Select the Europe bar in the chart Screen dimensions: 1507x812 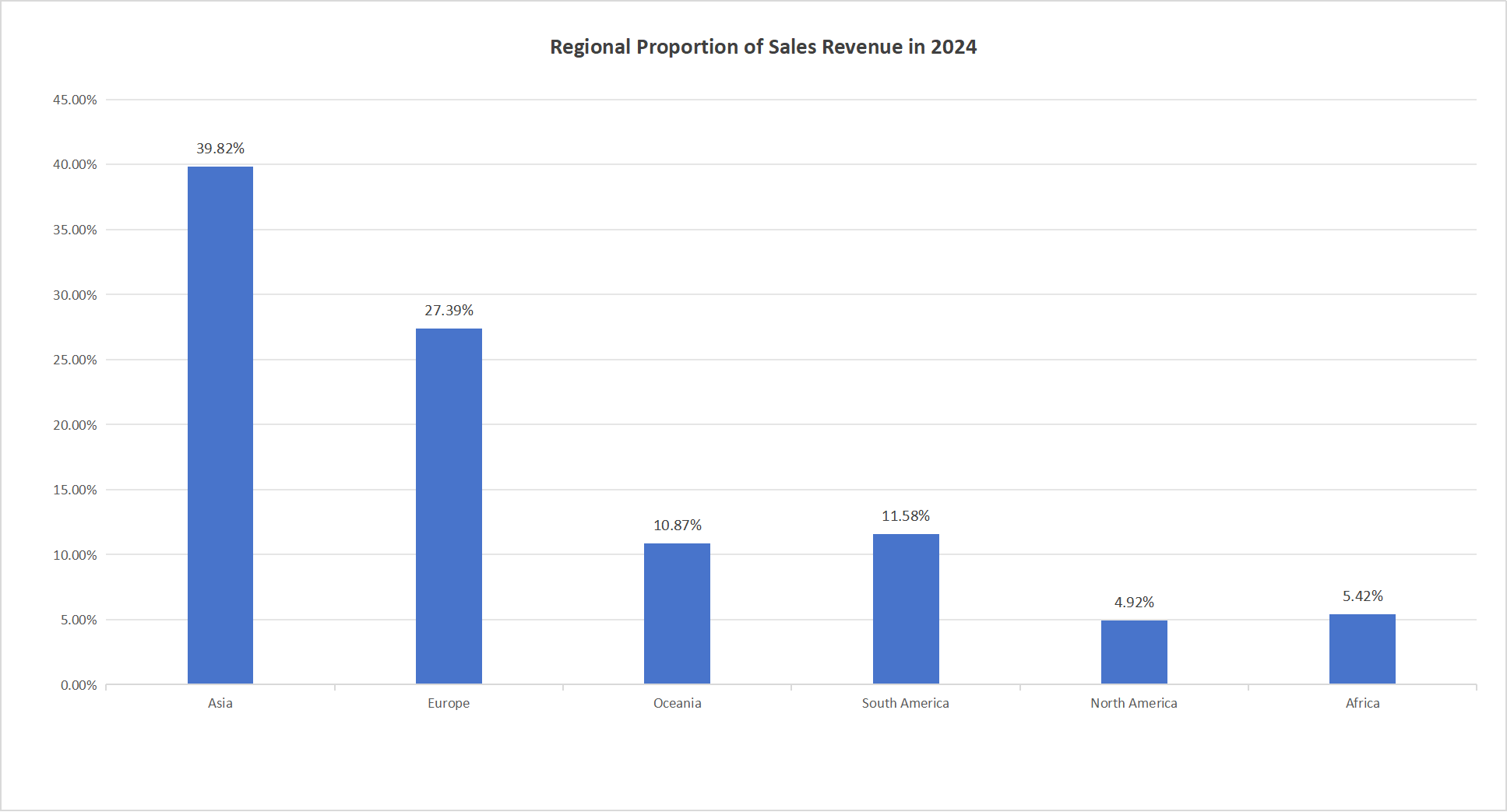(449, 506)
